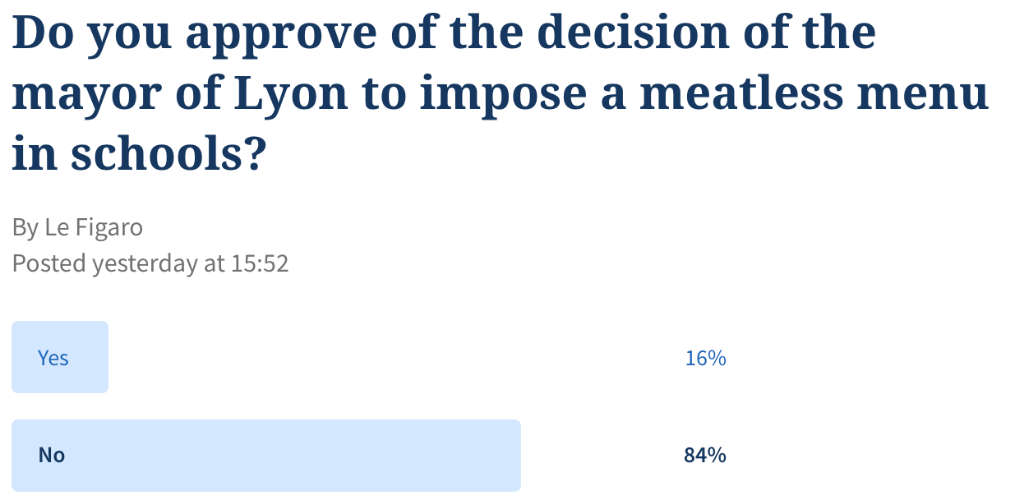Click the word 'By' in the byline
This screenshot has height=500, width=1024.
click(x=25, y=228)
